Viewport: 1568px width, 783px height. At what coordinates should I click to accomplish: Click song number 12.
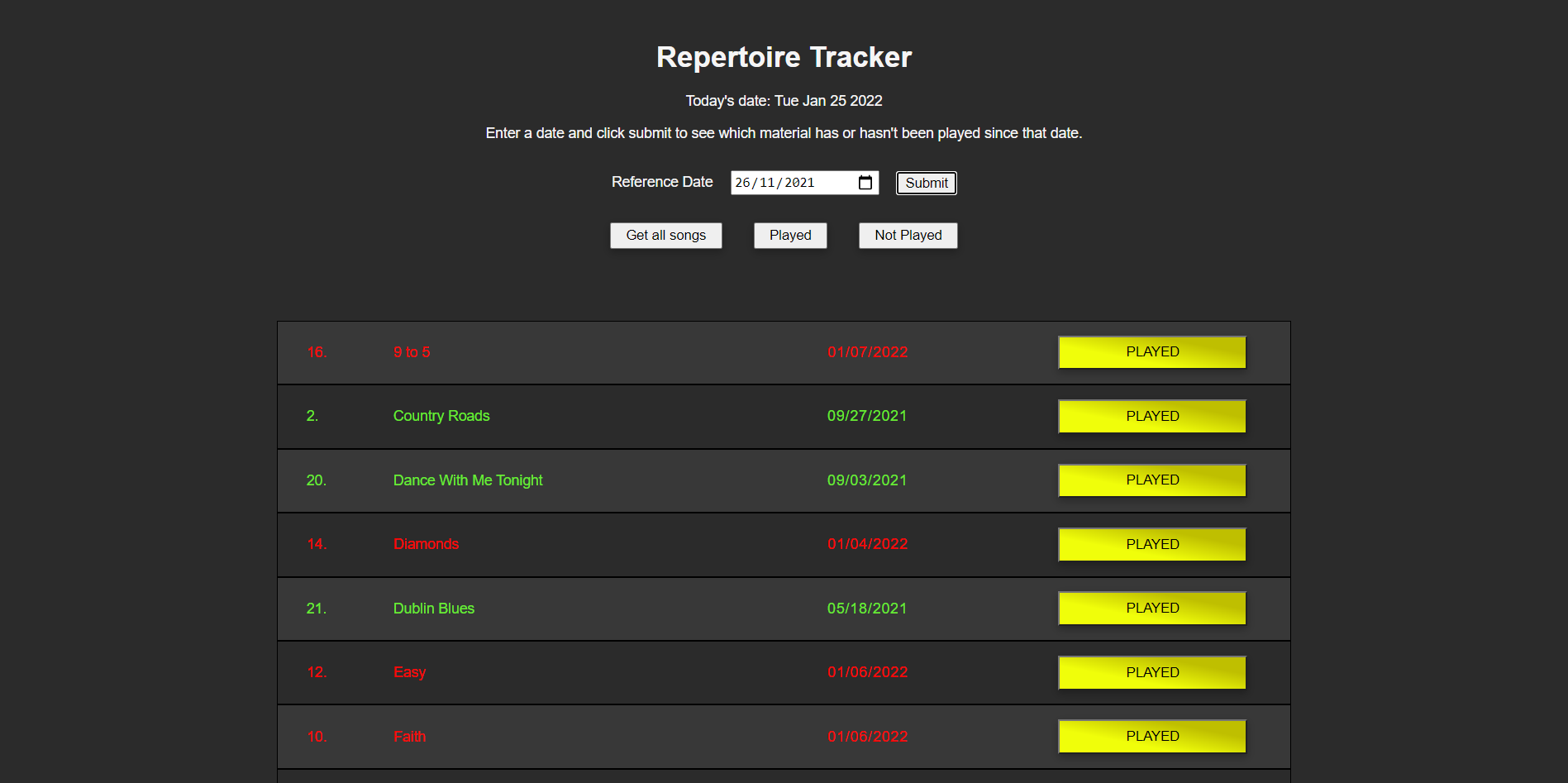(x=317, y=672)
